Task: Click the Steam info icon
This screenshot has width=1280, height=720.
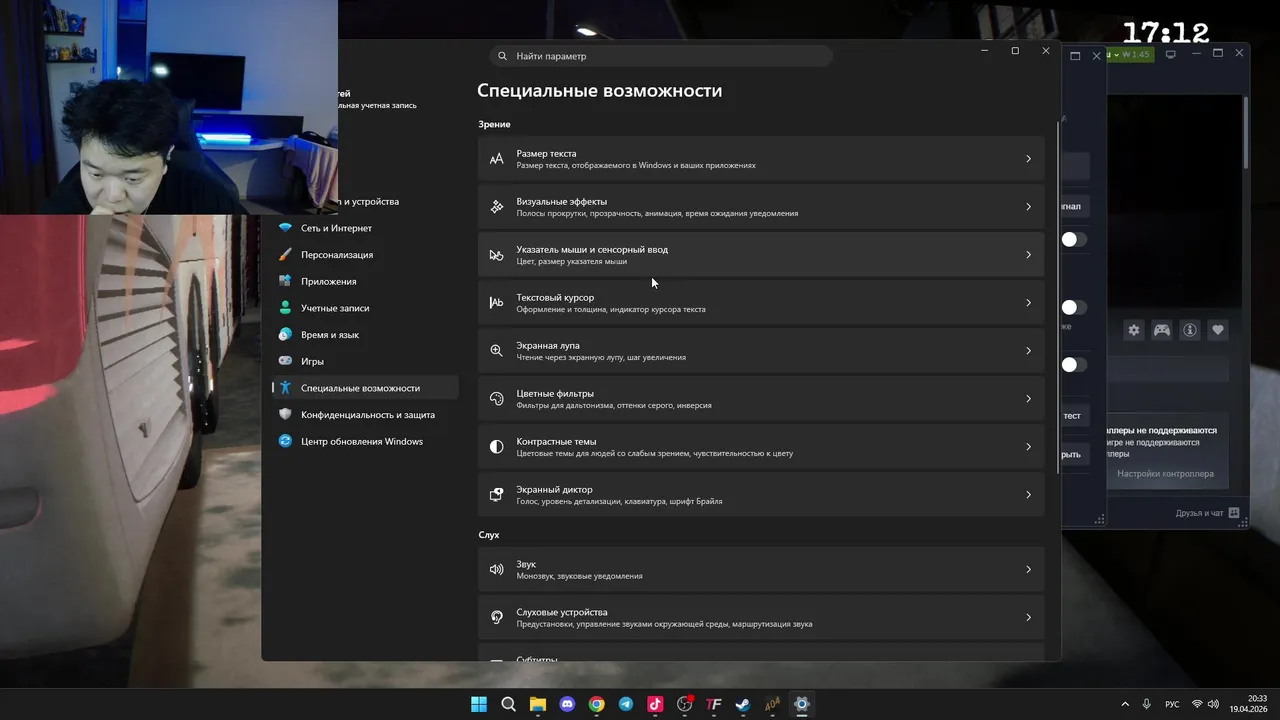Action: point(1190,330)
